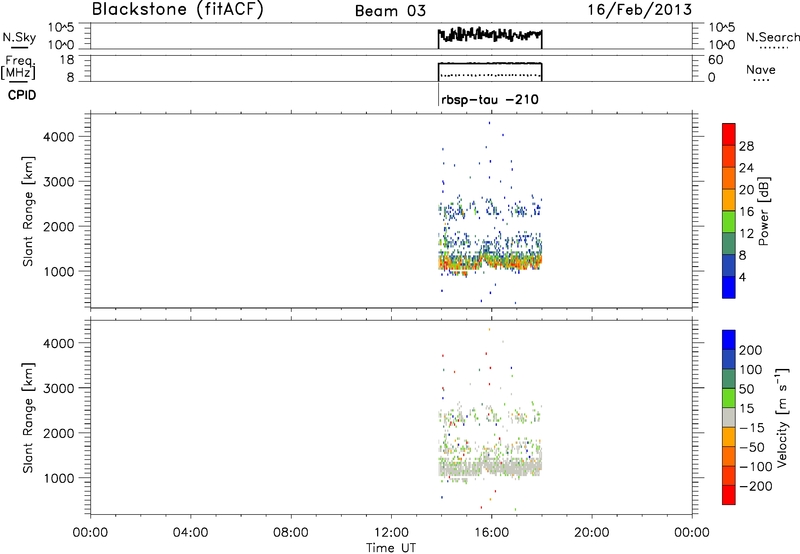Screen dimensions: 800x554
Task: Select the "N.Sky" legend label
Action: click(19, 37)
